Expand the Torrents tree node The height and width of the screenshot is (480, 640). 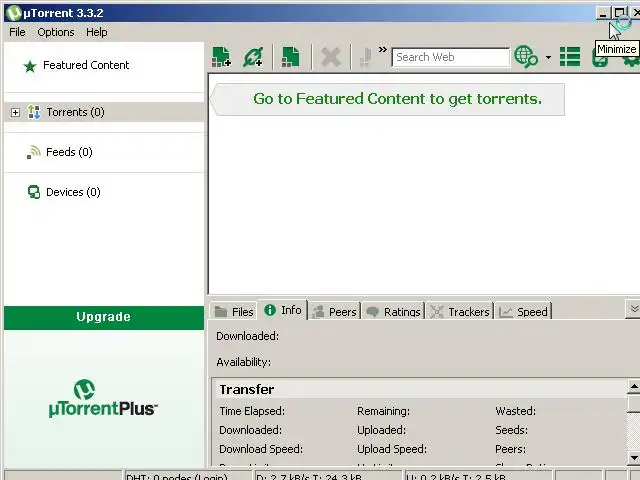[15, 112]
